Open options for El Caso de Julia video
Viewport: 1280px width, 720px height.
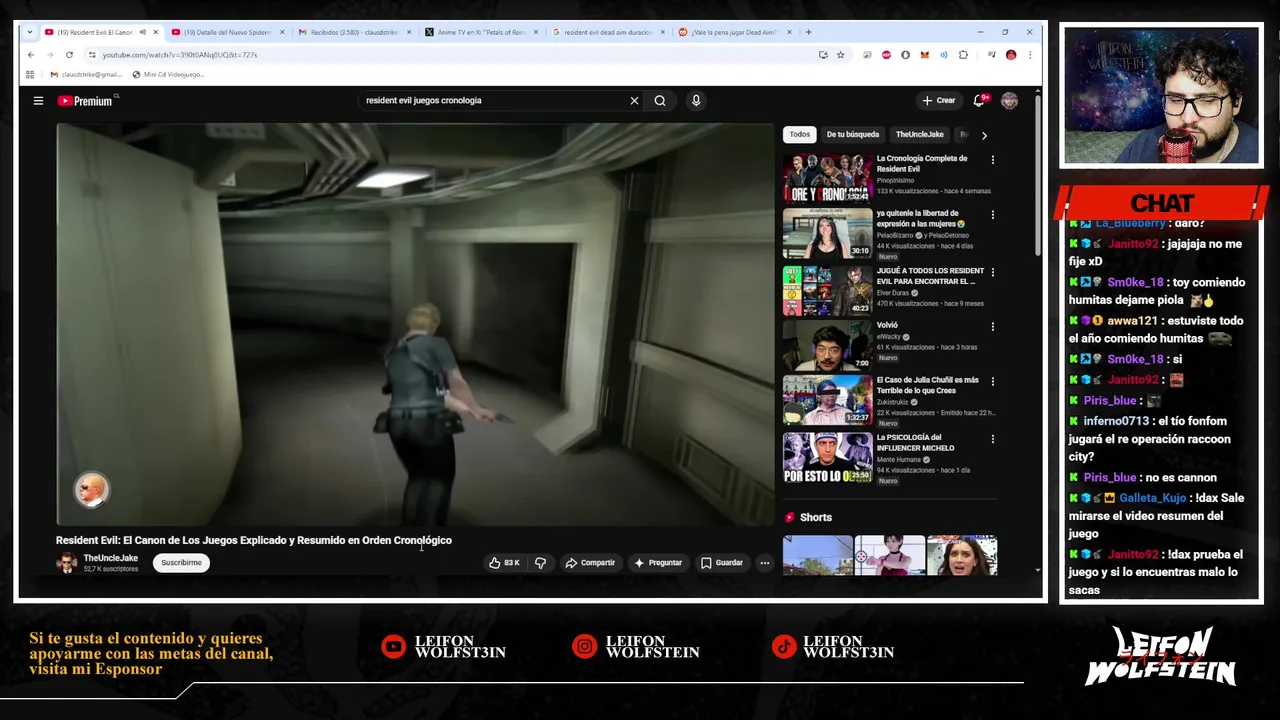(993, 382)
